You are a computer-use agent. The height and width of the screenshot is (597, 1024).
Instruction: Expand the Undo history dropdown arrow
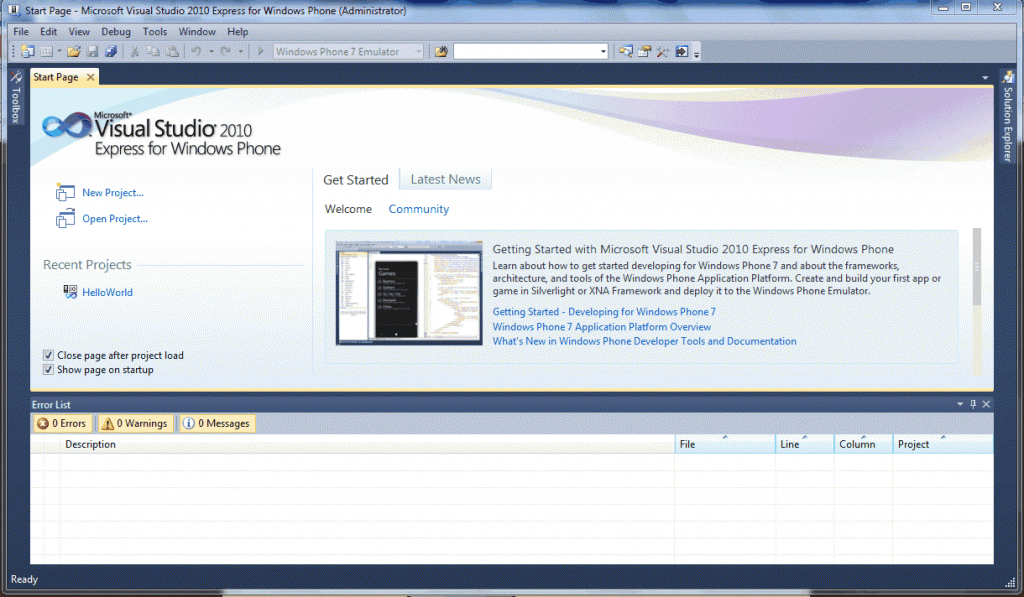click(x=211, y=51)
